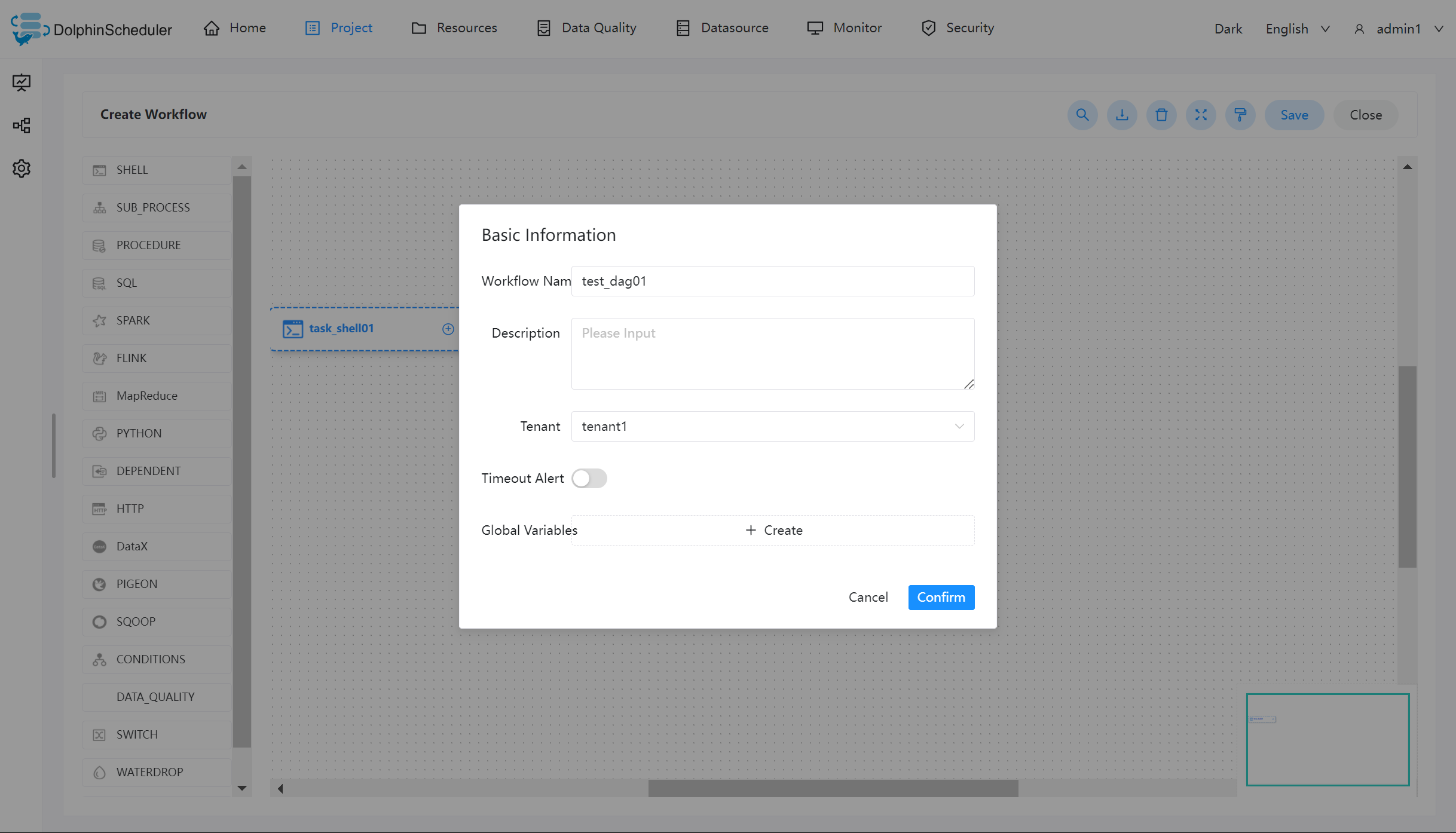Click the Description text area
Screen dimensions: 1456x833
[772, 354]
